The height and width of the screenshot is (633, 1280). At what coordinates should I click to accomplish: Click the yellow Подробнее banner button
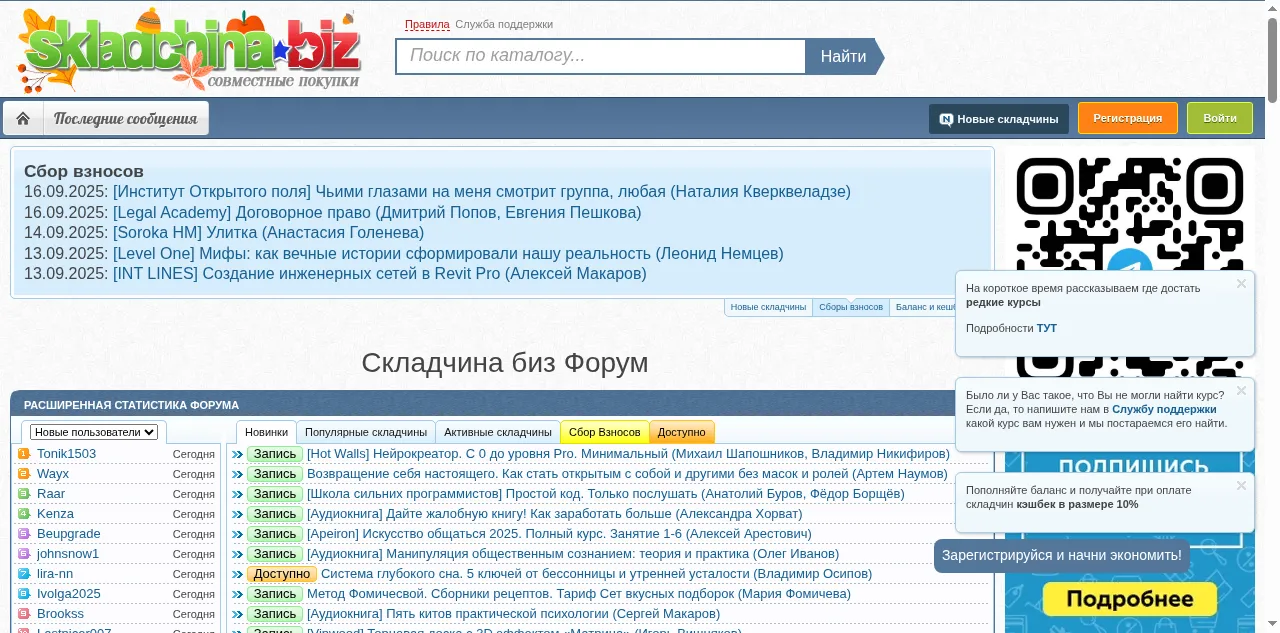[x=1130, y=599]
